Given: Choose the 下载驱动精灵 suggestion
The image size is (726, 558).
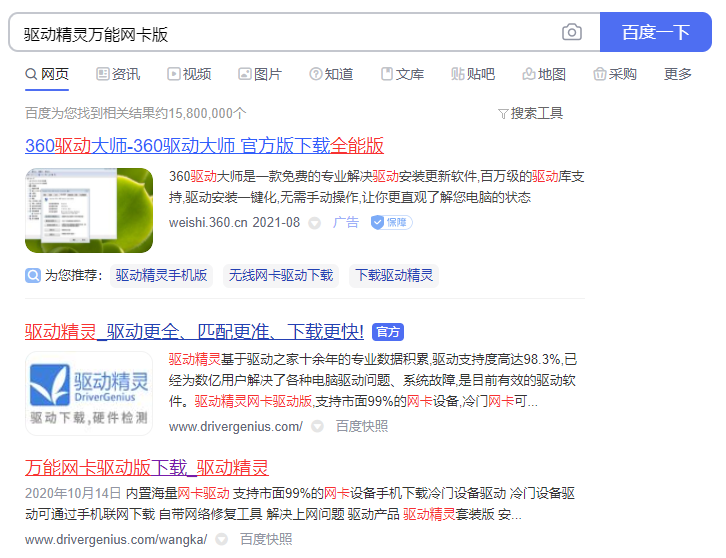Looking at the screenshot, I should (x=394, y=276).
